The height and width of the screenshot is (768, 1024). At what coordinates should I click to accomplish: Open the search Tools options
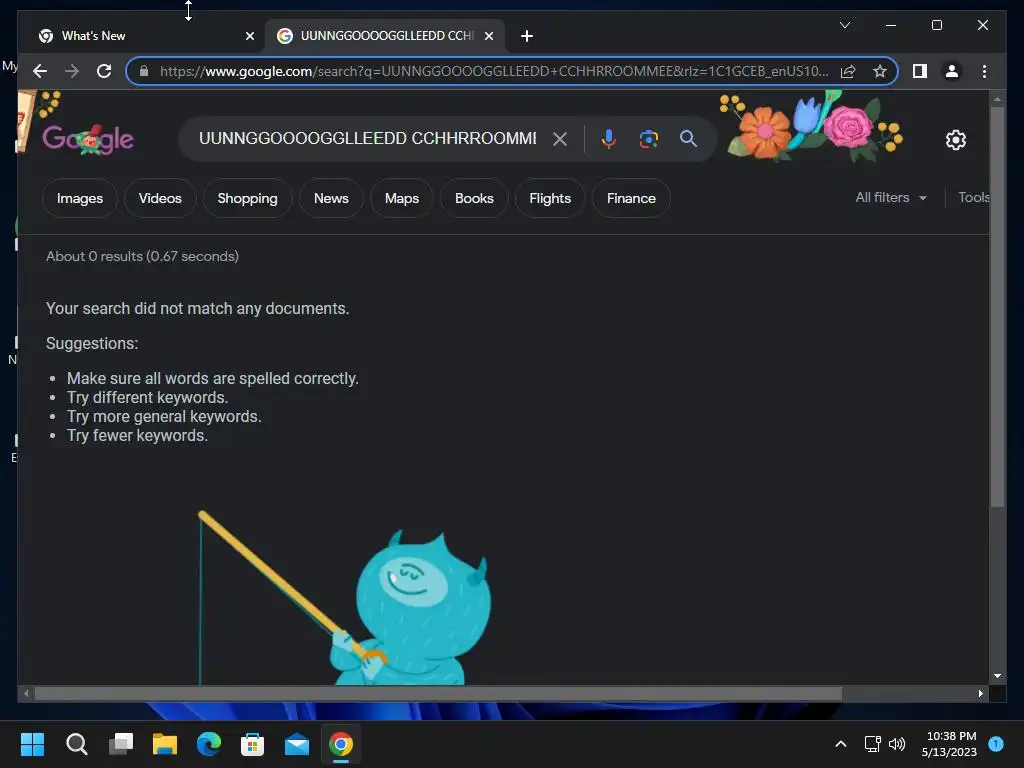point(973,197)
